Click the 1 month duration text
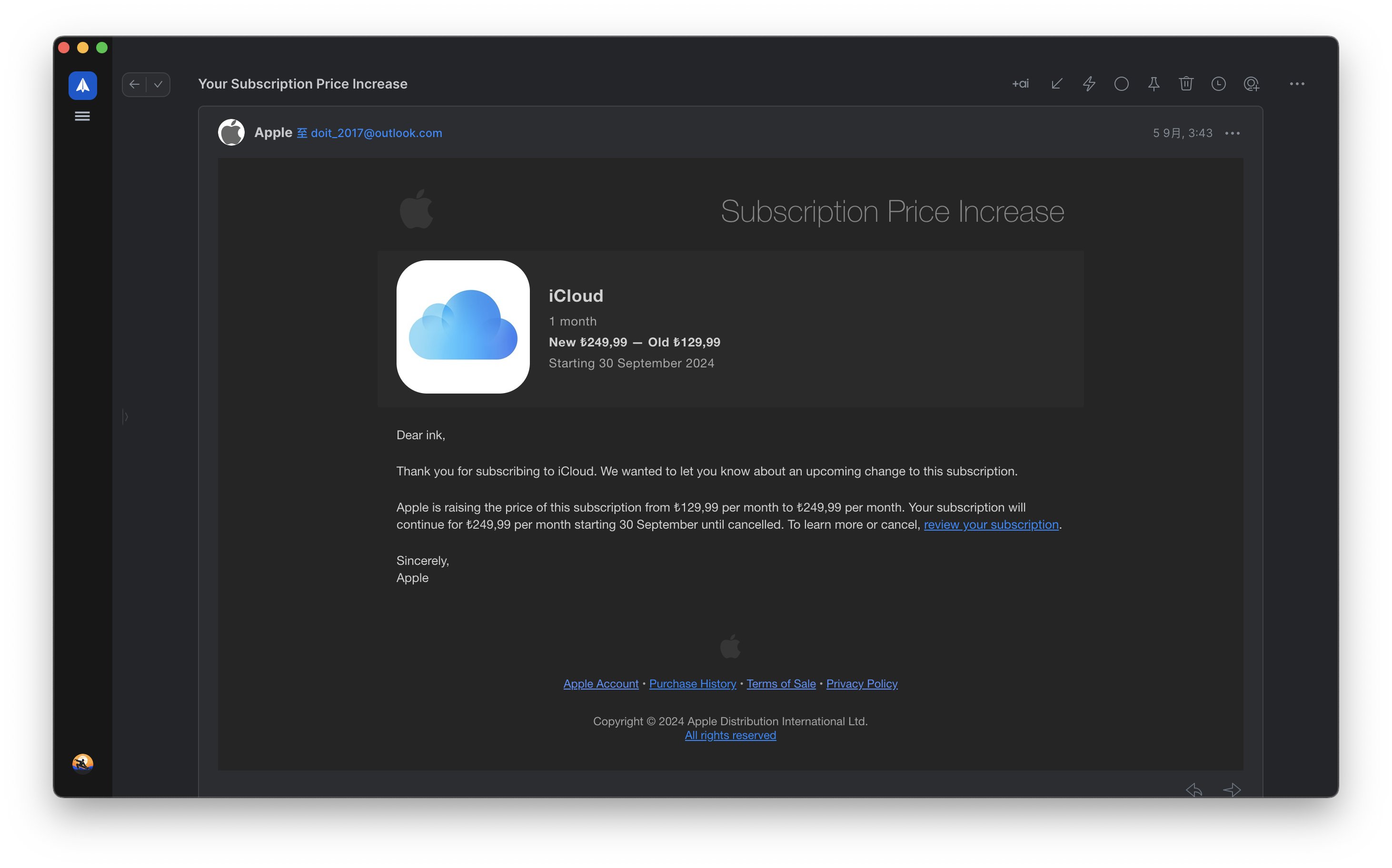 click(x=573, y=322)
